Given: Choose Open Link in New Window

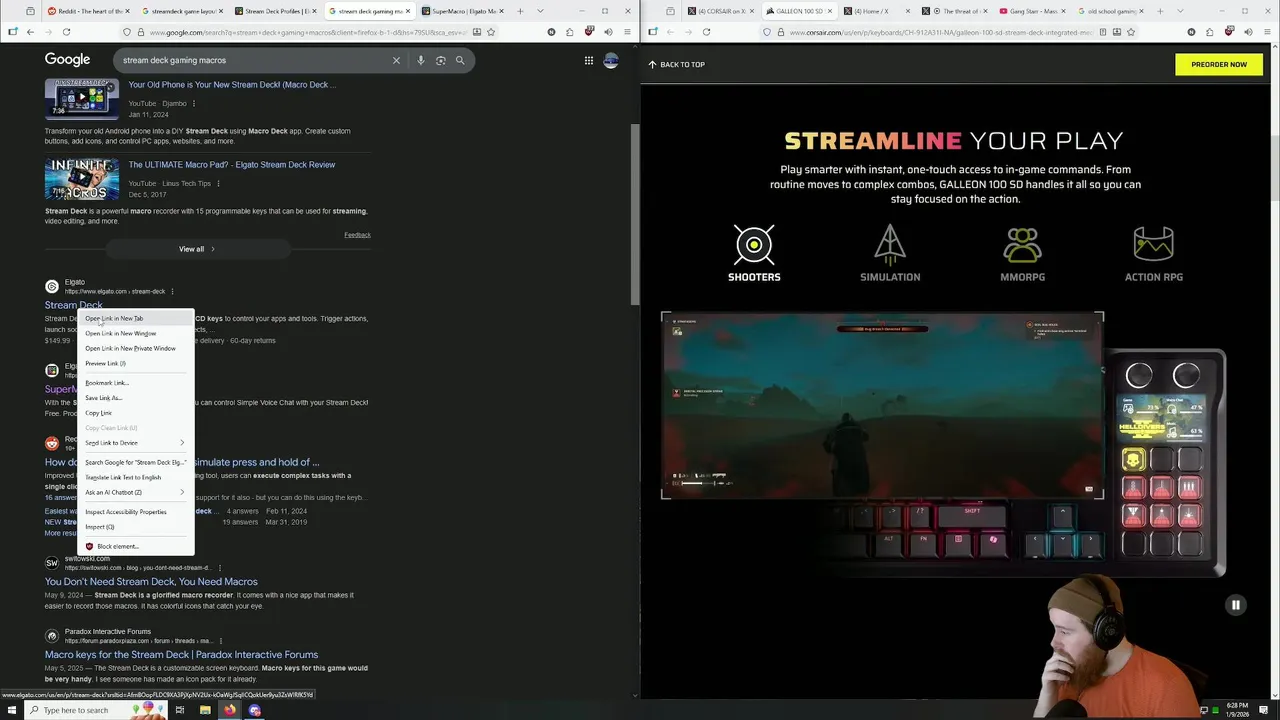Looking at the screenshot, I should tap(135, 333).
